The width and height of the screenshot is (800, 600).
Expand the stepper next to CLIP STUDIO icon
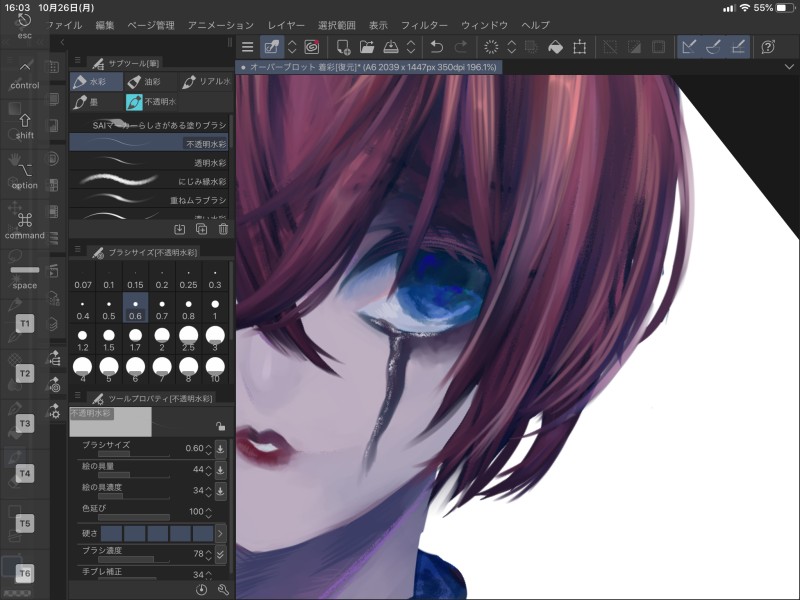[x=292, y=47]
